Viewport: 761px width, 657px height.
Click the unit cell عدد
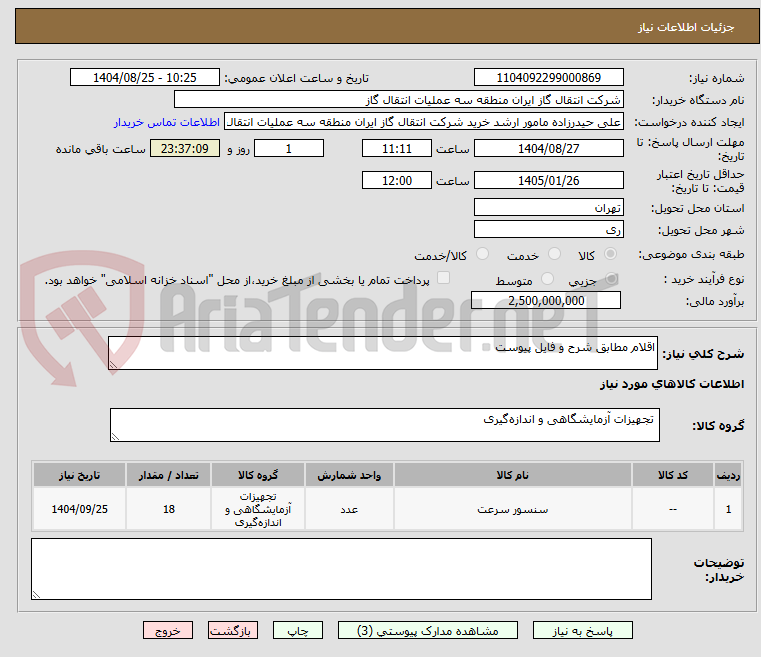pos(349,509)
